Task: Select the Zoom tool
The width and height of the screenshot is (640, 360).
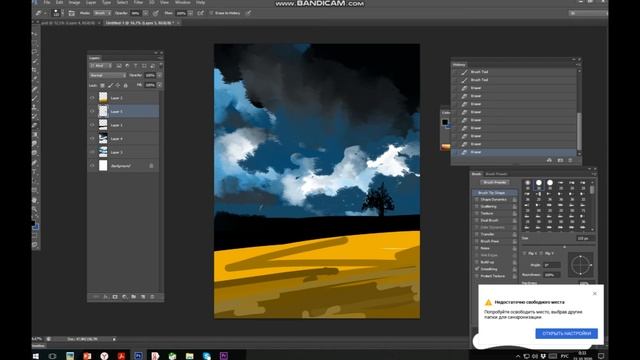Action: coord(36,209)
